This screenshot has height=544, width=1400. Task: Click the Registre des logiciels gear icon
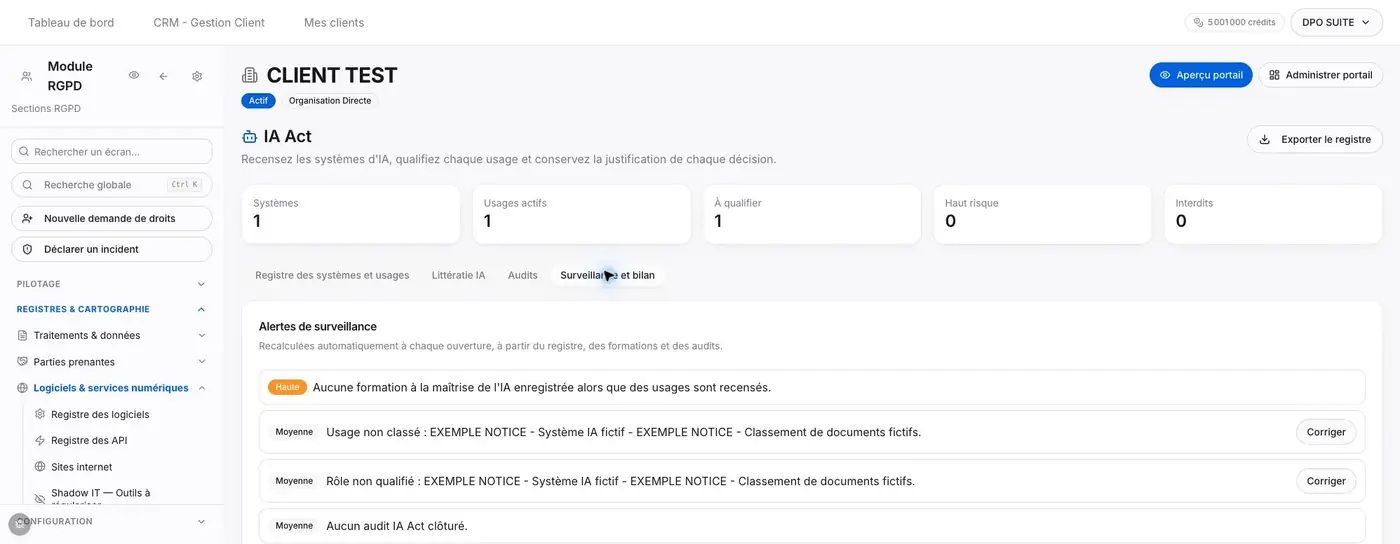click(x=40, y=414)
